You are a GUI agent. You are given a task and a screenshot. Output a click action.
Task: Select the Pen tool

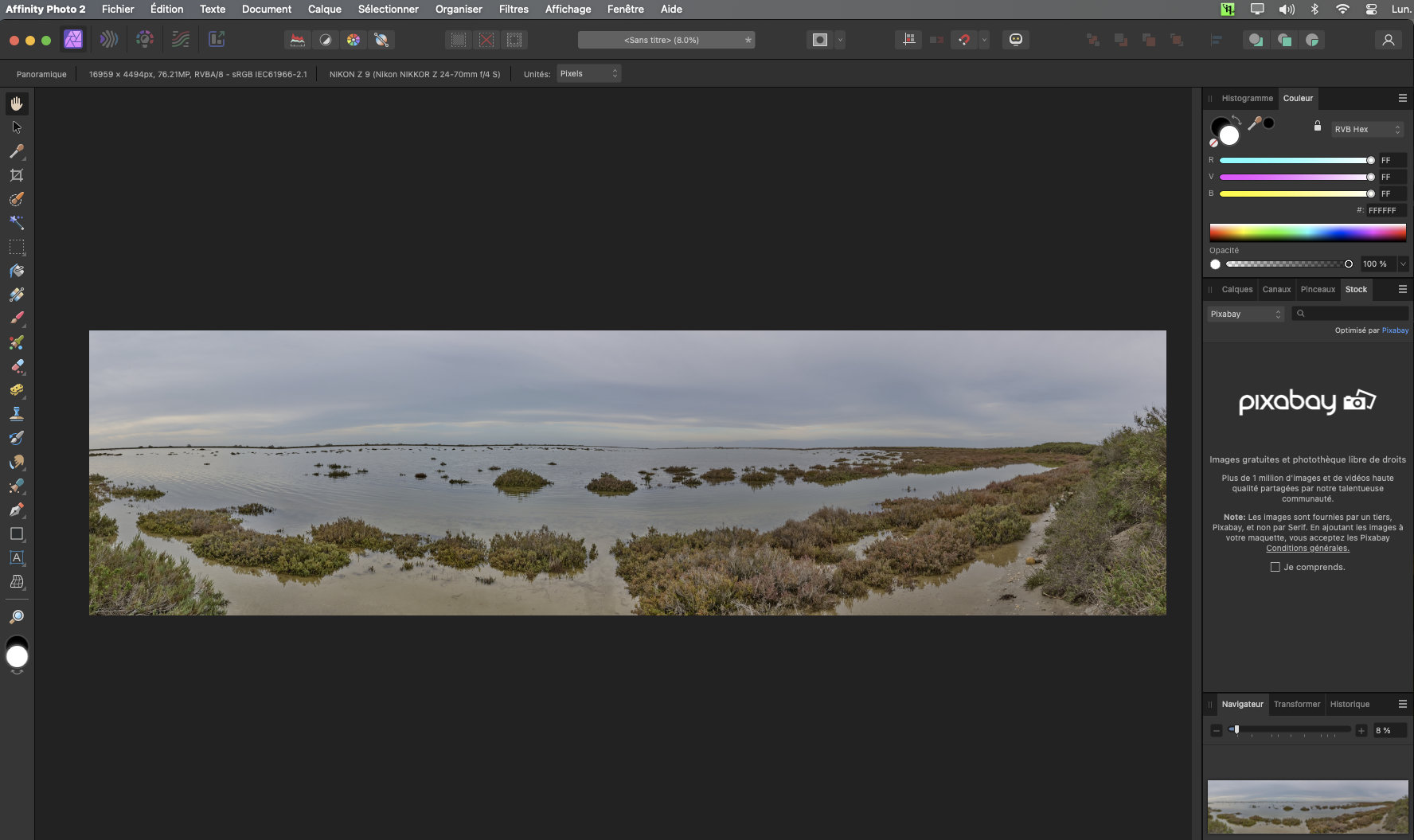[x=17, y=510]
